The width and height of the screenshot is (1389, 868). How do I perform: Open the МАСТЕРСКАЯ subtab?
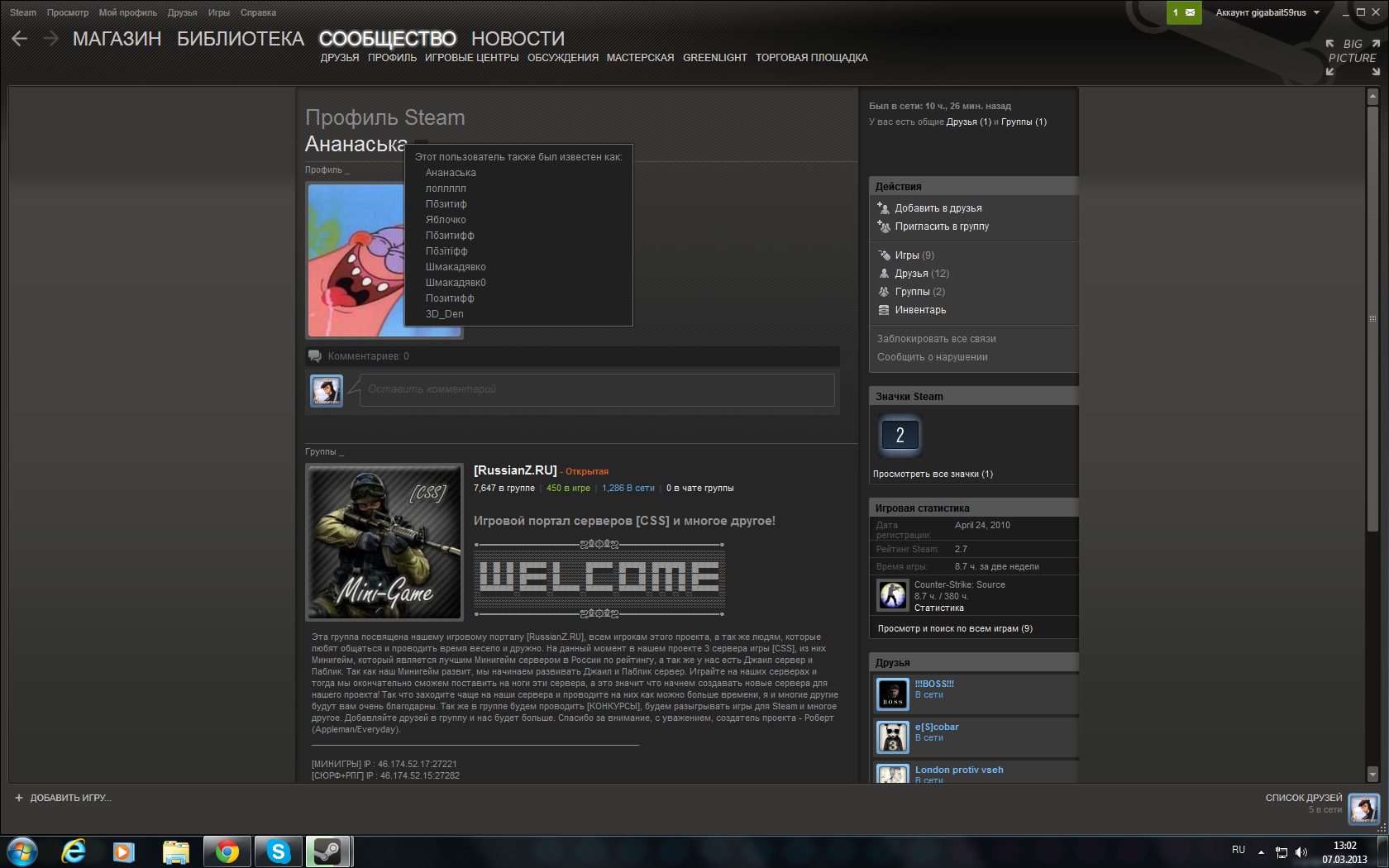[x=641, y=58]
